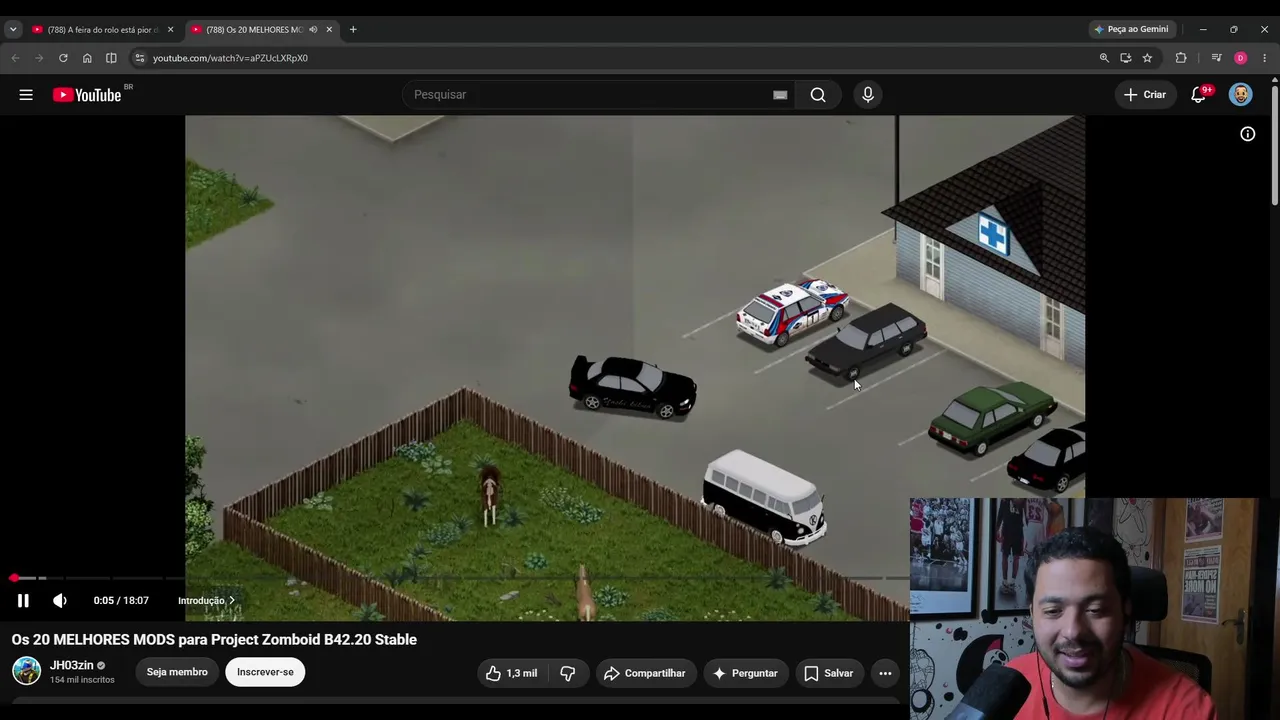Click the Perguntar button
This screenshot has width=1280, height=720.
pyautogui.click(x=745, y=673)
